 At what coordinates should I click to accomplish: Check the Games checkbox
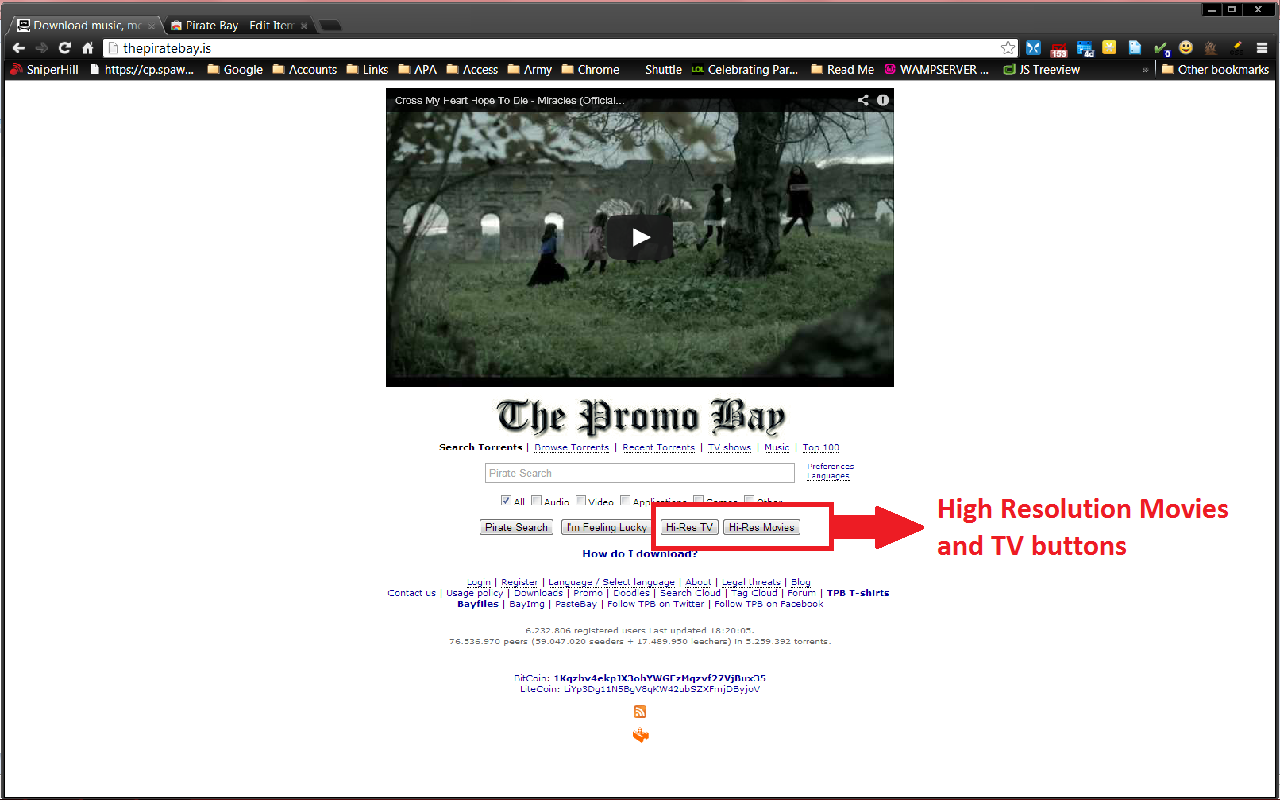coord(699,501)
